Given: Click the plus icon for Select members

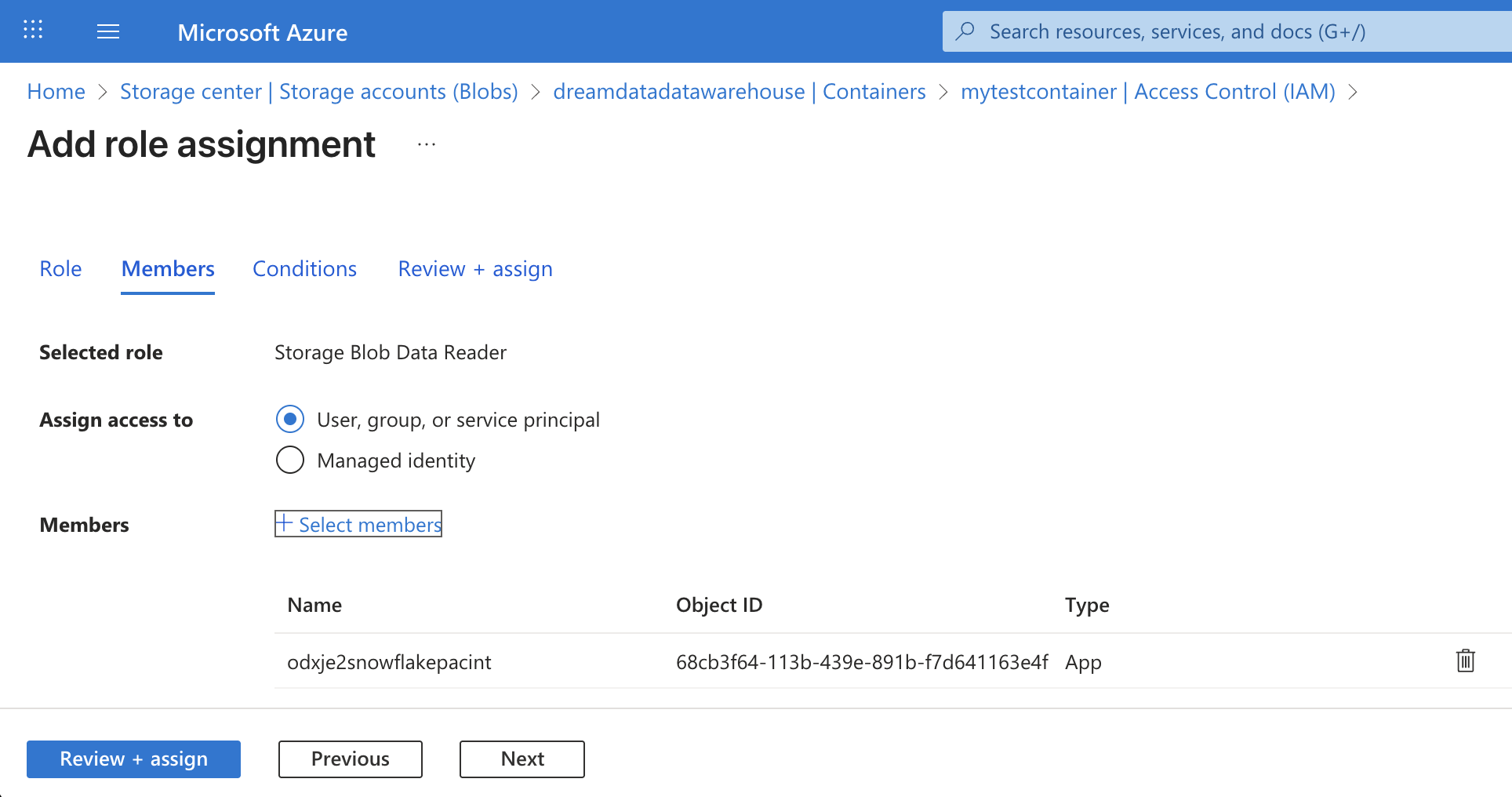Looking at the screenshot, I should [284, 523].
